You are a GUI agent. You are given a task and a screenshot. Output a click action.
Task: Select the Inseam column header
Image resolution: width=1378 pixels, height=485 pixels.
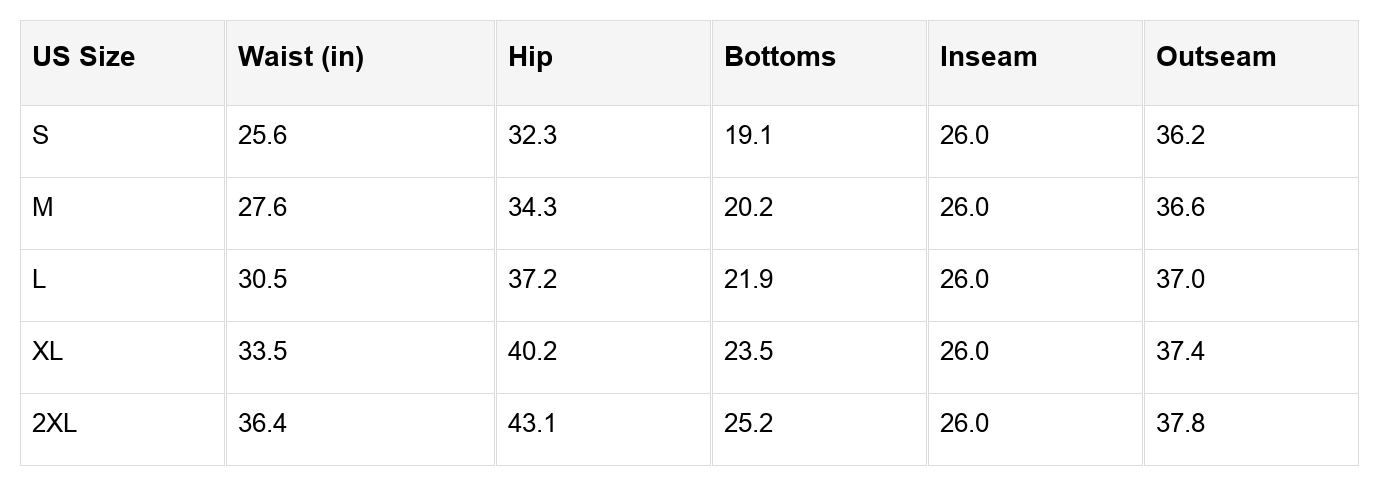click(x=988, y=57)
